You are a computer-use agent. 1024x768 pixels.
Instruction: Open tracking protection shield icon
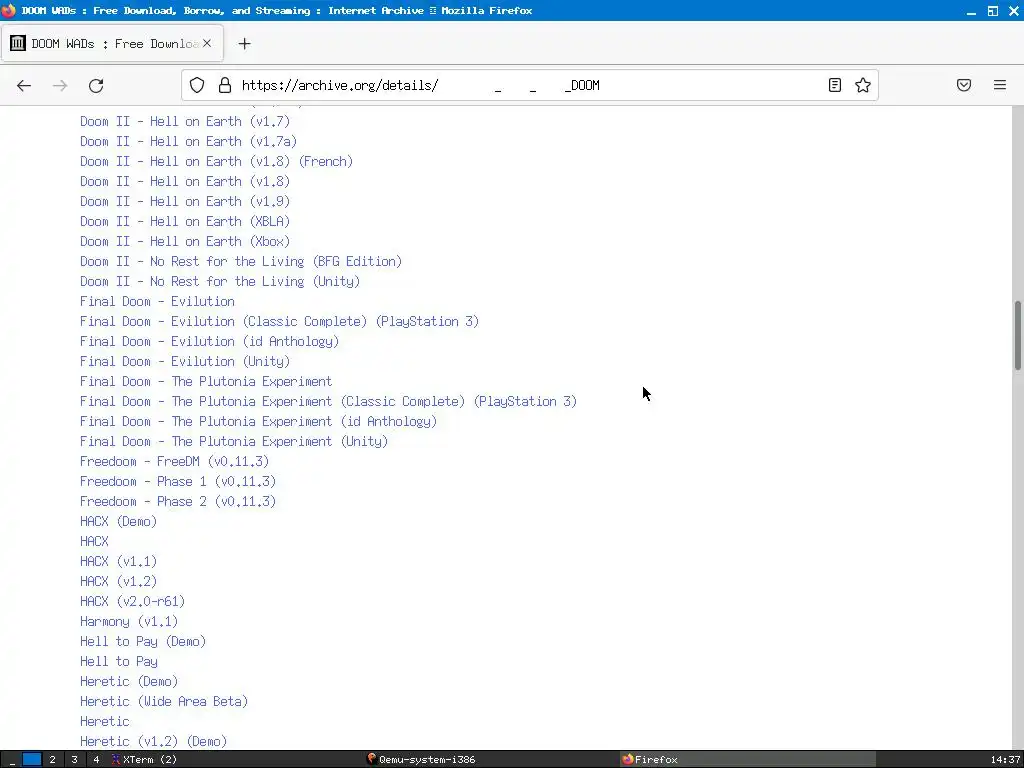pos(197,85)
